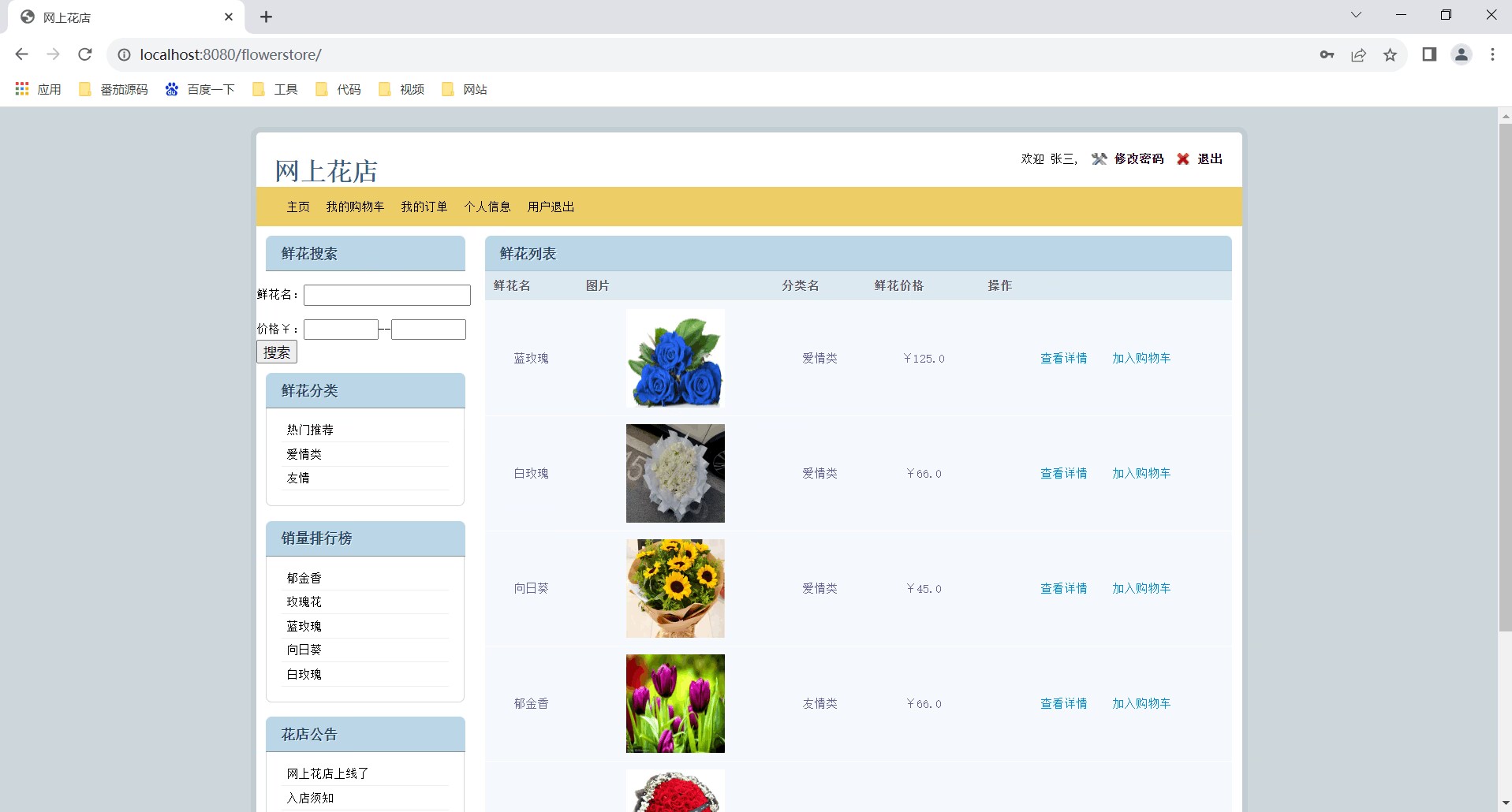The width and height of the screenshot is (1512, 812).
Task: Click the browser back arrow
Action: tap(22, 54)
